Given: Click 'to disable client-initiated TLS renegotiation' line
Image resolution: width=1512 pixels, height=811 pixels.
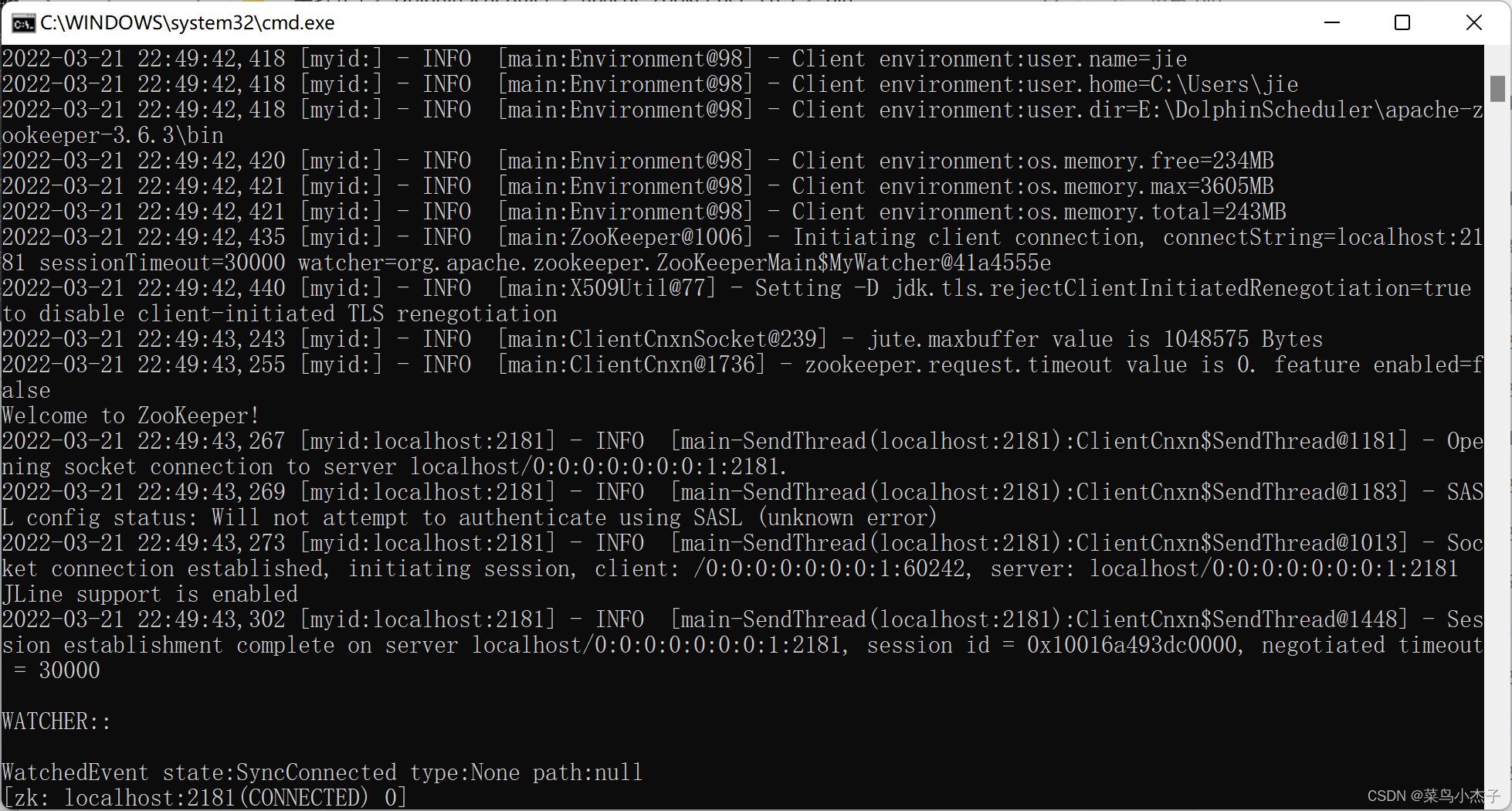Looking at the screenshot, I should (280, 314).
